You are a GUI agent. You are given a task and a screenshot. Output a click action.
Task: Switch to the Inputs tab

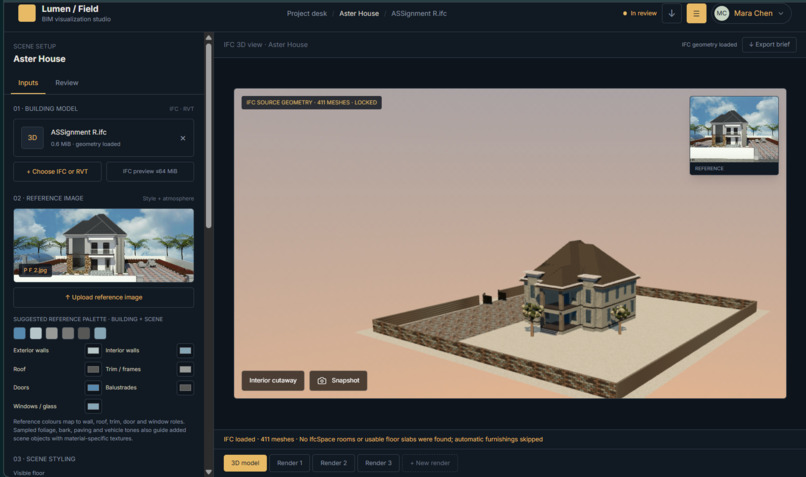coord(28,83)
